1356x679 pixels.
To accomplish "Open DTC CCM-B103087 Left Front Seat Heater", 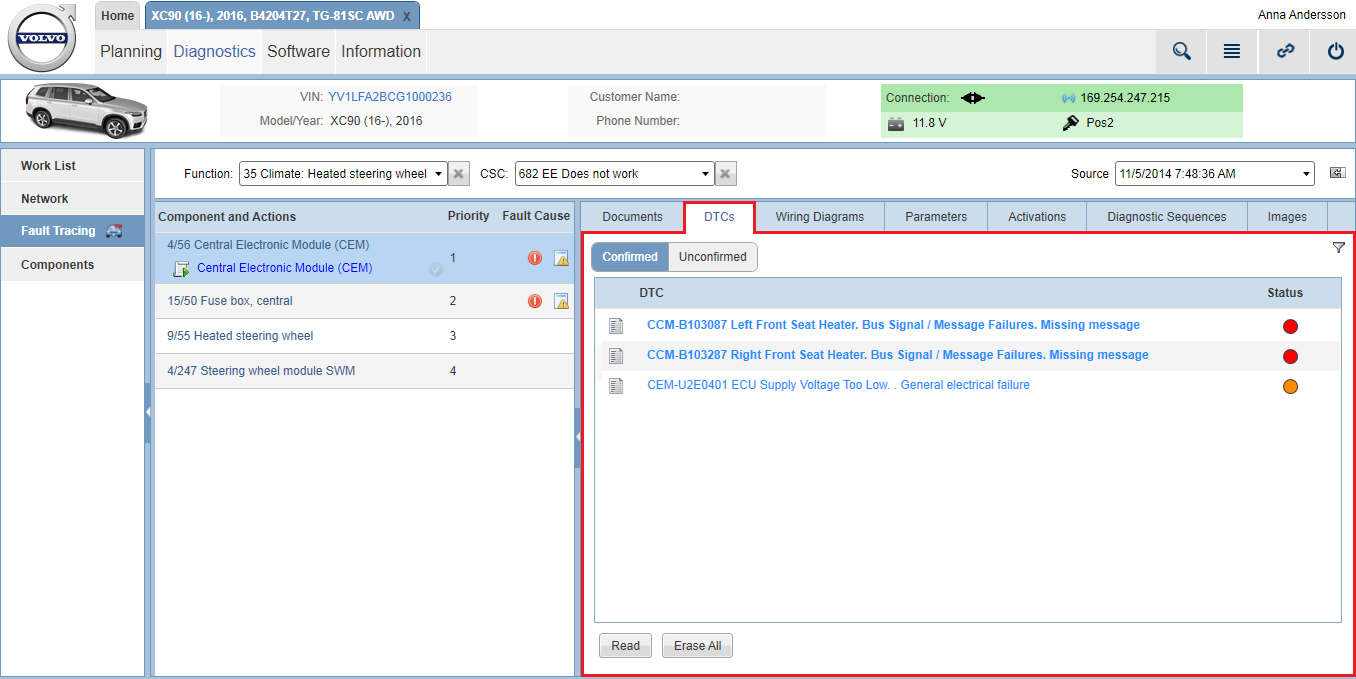I will click(x=893, y=325).
